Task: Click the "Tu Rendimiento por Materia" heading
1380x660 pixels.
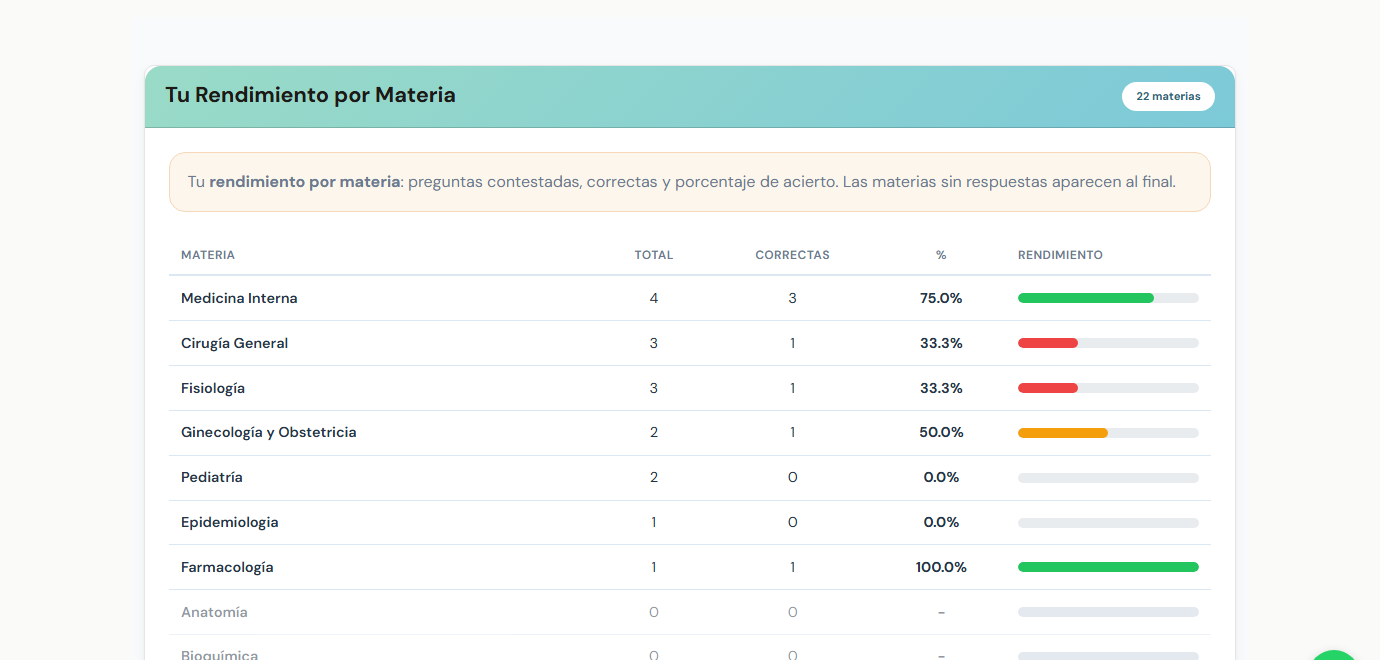Action: point(310,96)
